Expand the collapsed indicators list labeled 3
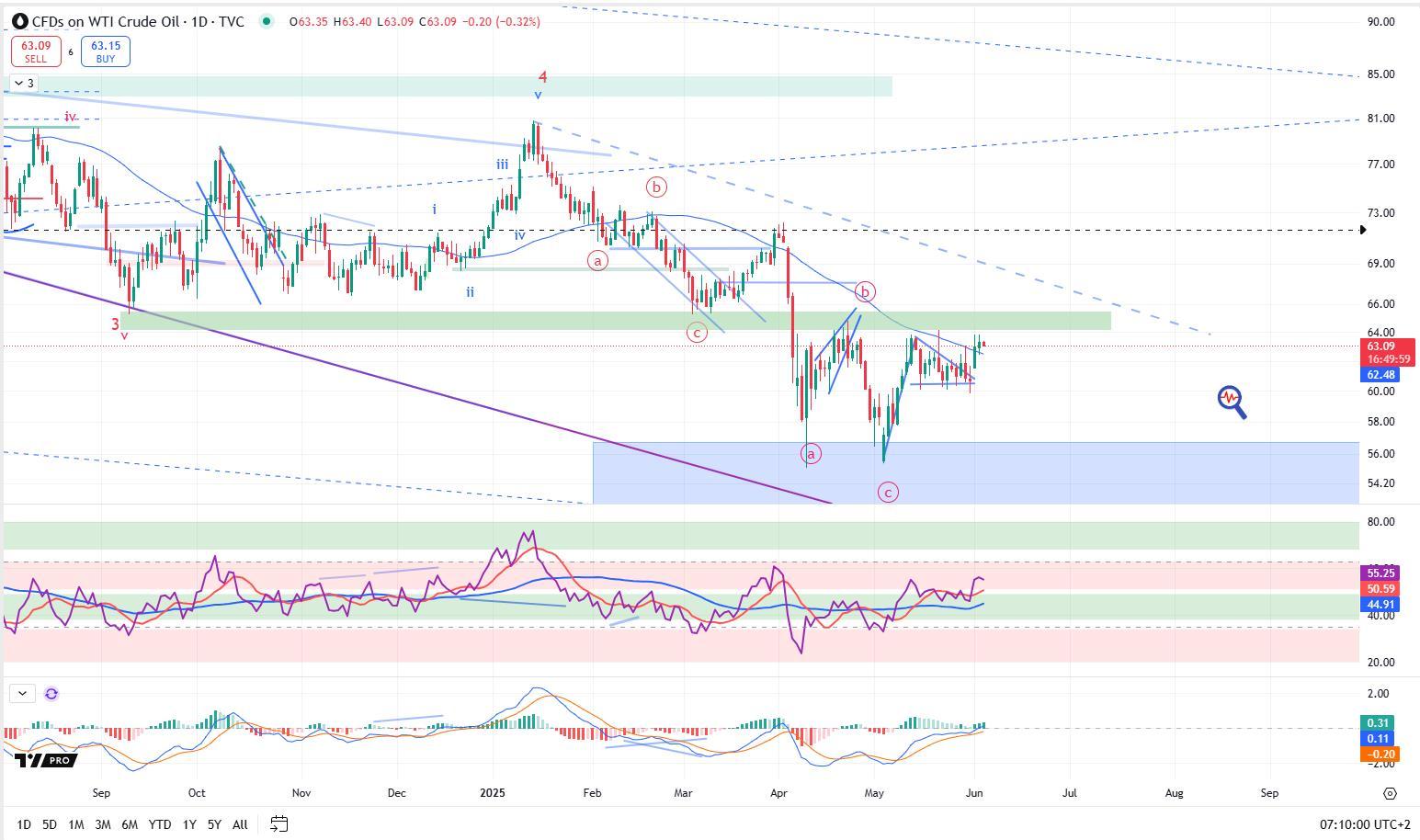The height and width of the screenshot is (840, 1420). [x=25, y=84]
